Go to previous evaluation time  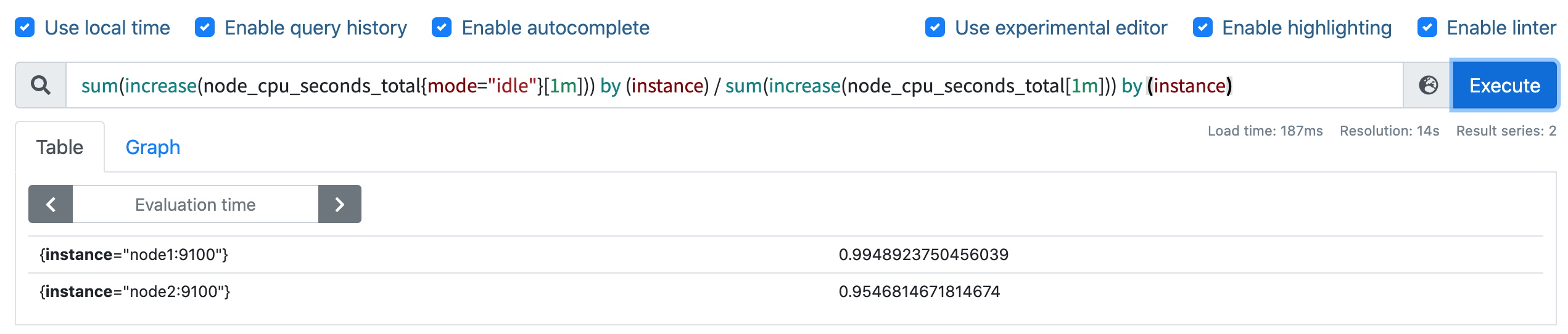pyautogui.click(x=51, y=205)
